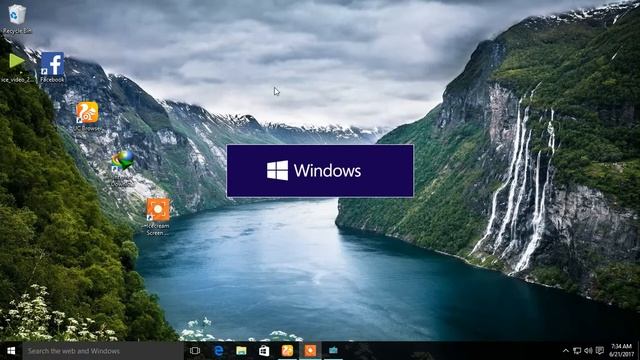Open the clock showing 7:34 AM

[x=621, y=351]
